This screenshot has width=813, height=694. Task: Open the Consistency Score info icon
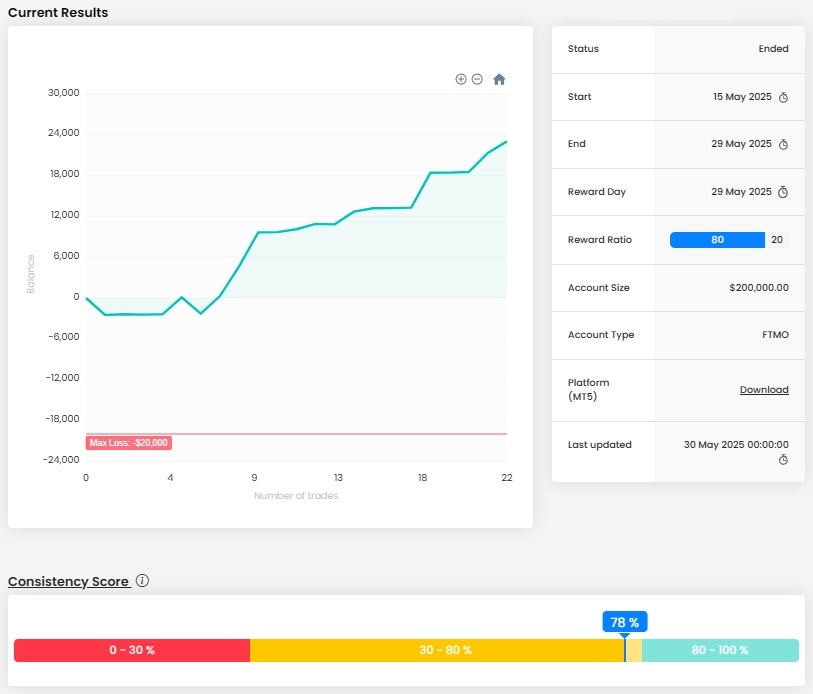coord(142,581)
